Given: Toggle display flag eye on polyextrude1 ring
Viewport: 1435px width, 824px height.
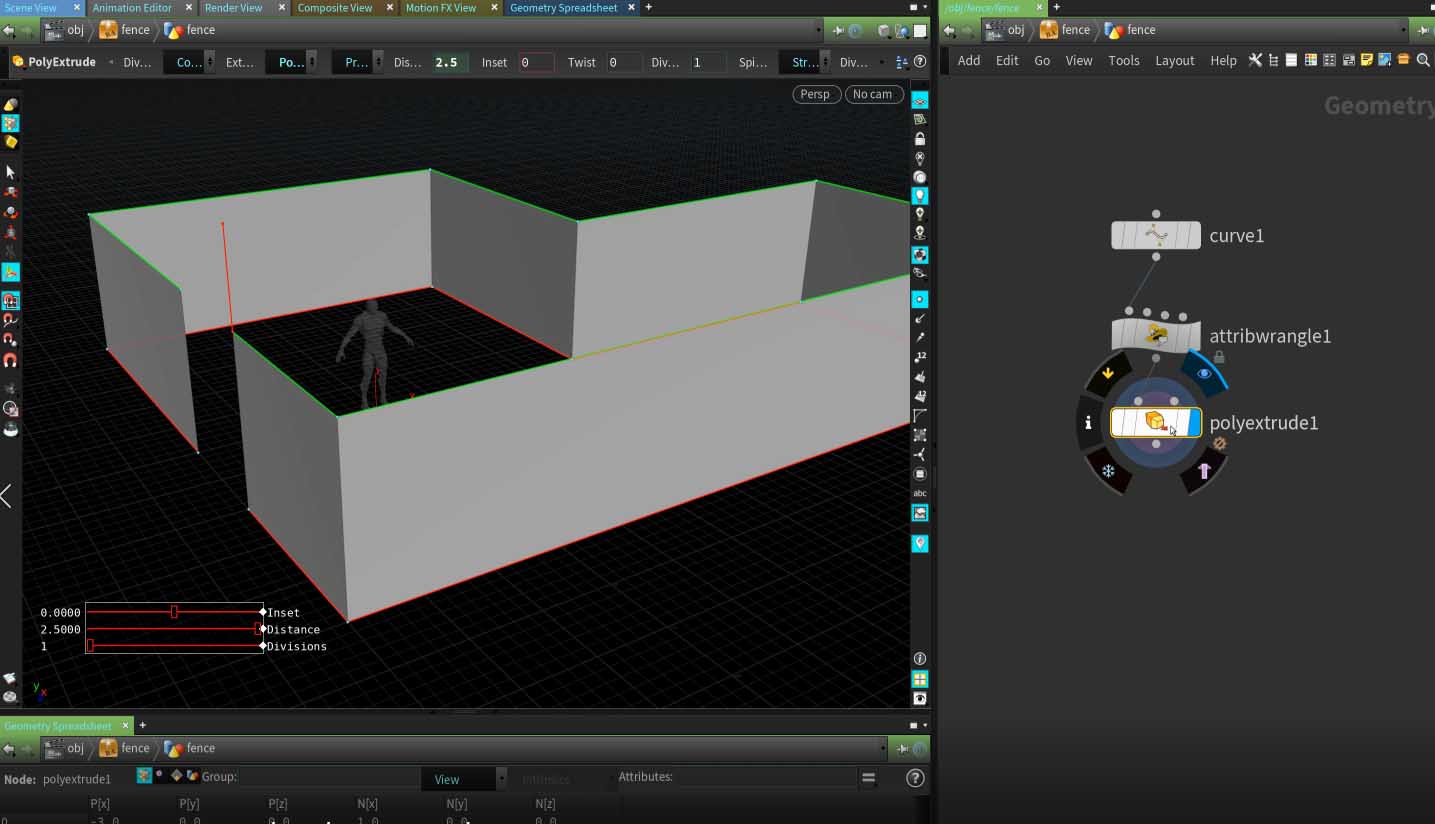Looking at the screenshot, I should tap(1204, 373).
